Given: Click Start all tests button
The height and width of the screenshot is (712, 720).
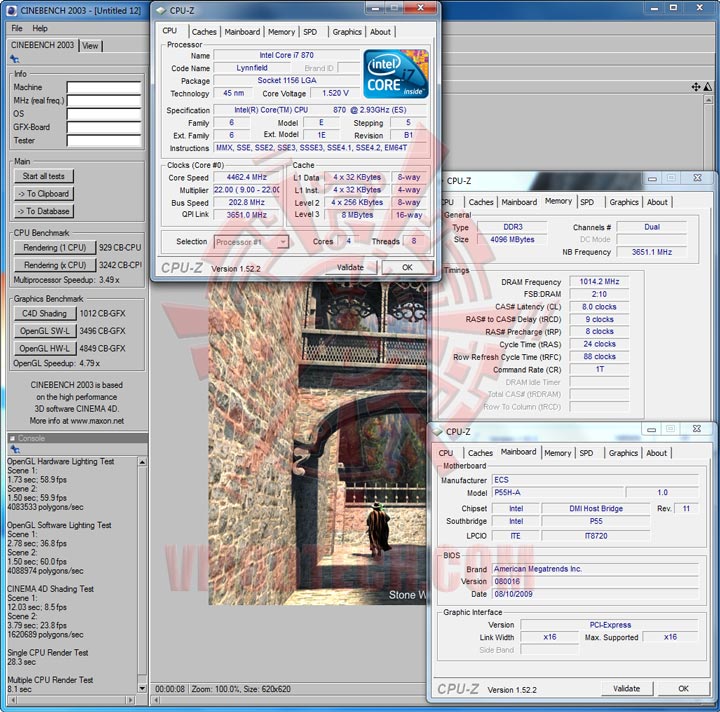Looking at the screenshot, I should coord(44,176).
